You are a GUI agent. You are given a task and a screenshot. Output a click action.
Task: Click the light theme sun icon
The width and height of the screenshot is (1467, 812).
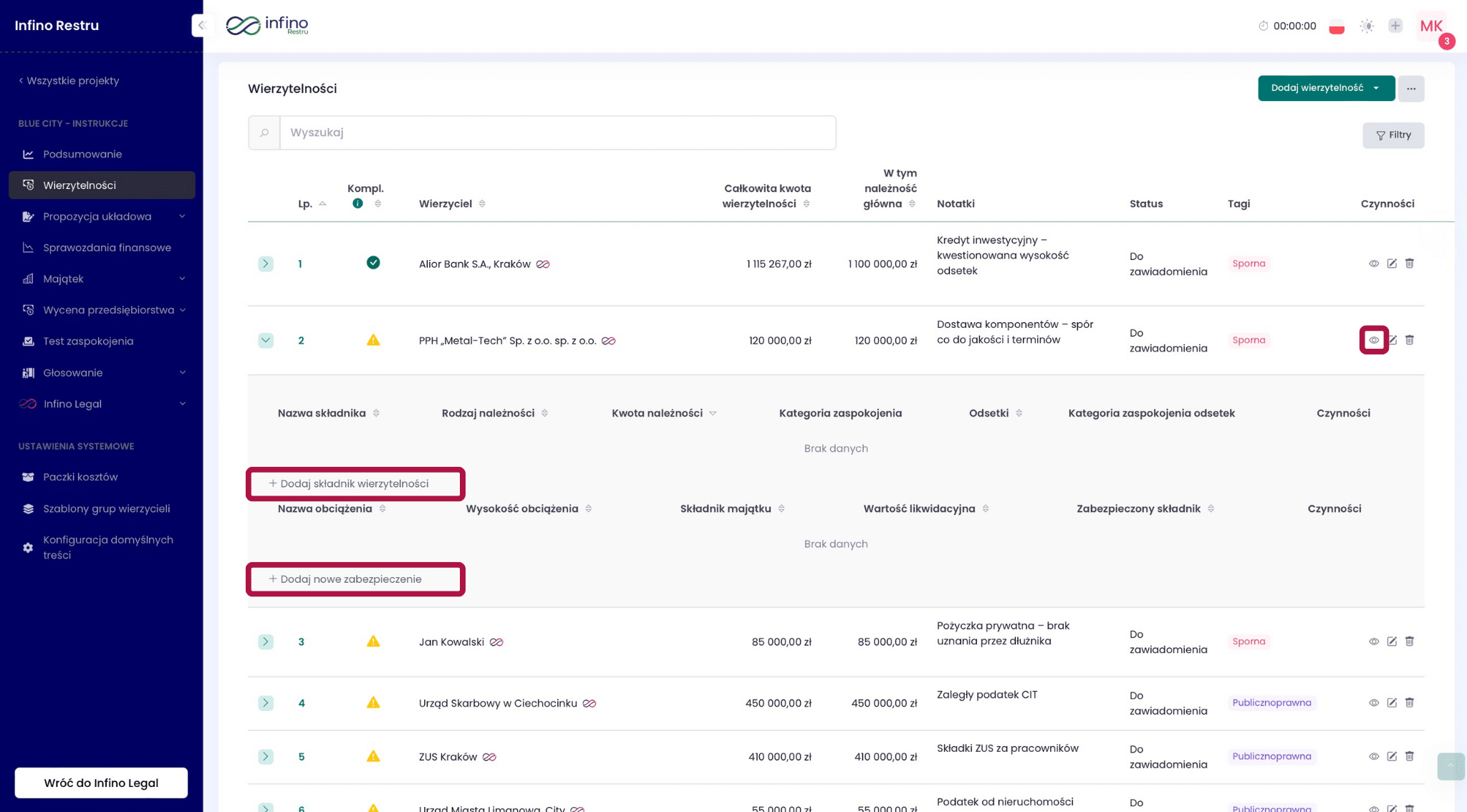(x=1367, y=26)
